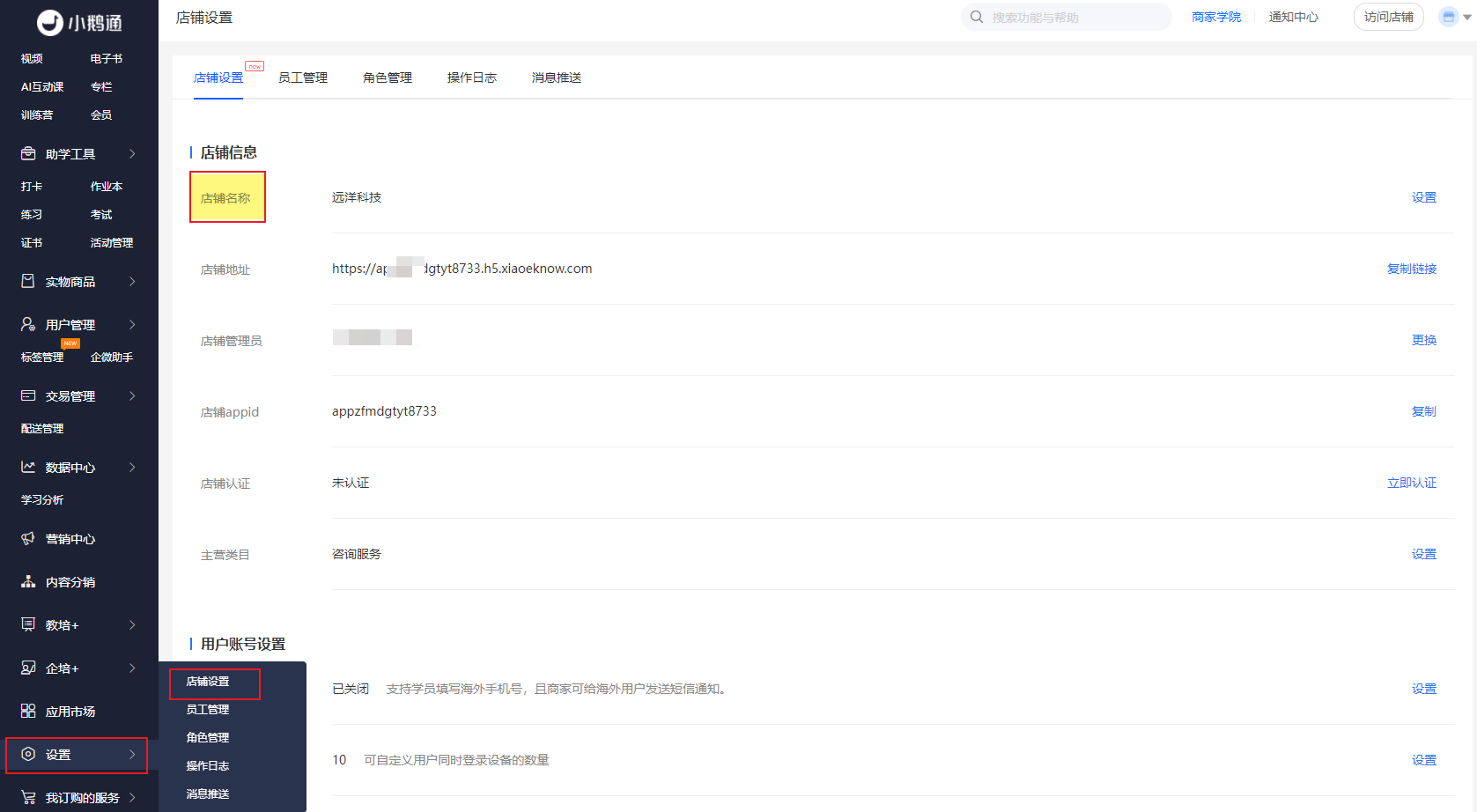Click the 数据中心 chart icon

point(28,467)
